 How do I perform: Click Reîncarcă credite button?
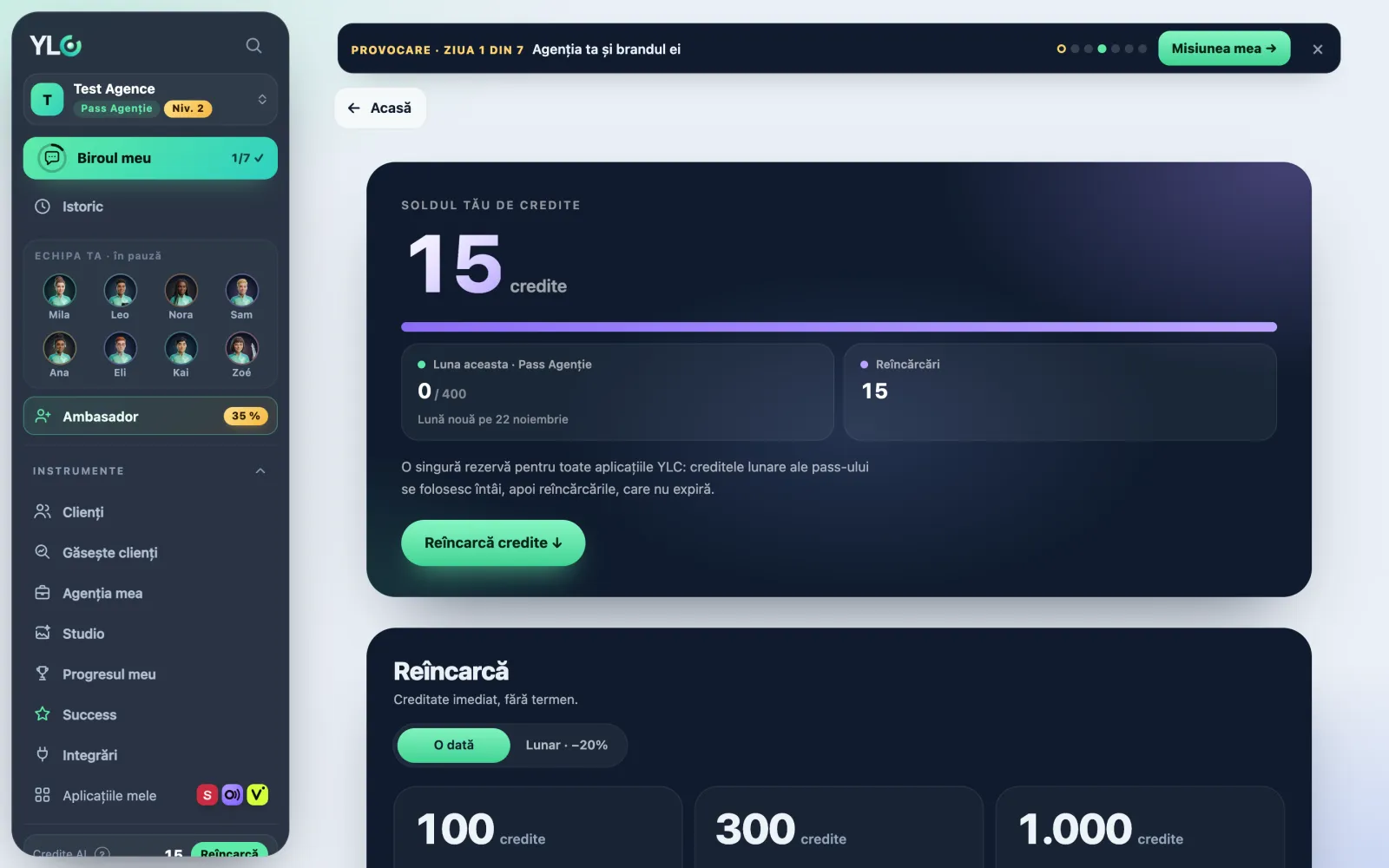coord(493,542)
